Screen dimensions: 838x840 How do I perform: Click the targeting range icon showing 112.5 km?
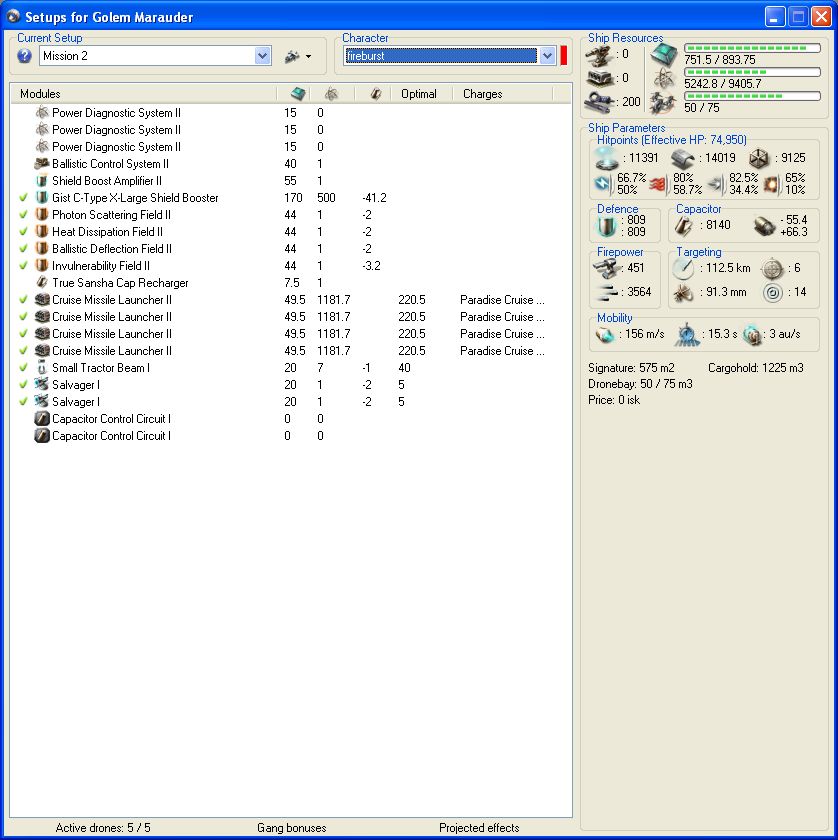click(684, 268)
